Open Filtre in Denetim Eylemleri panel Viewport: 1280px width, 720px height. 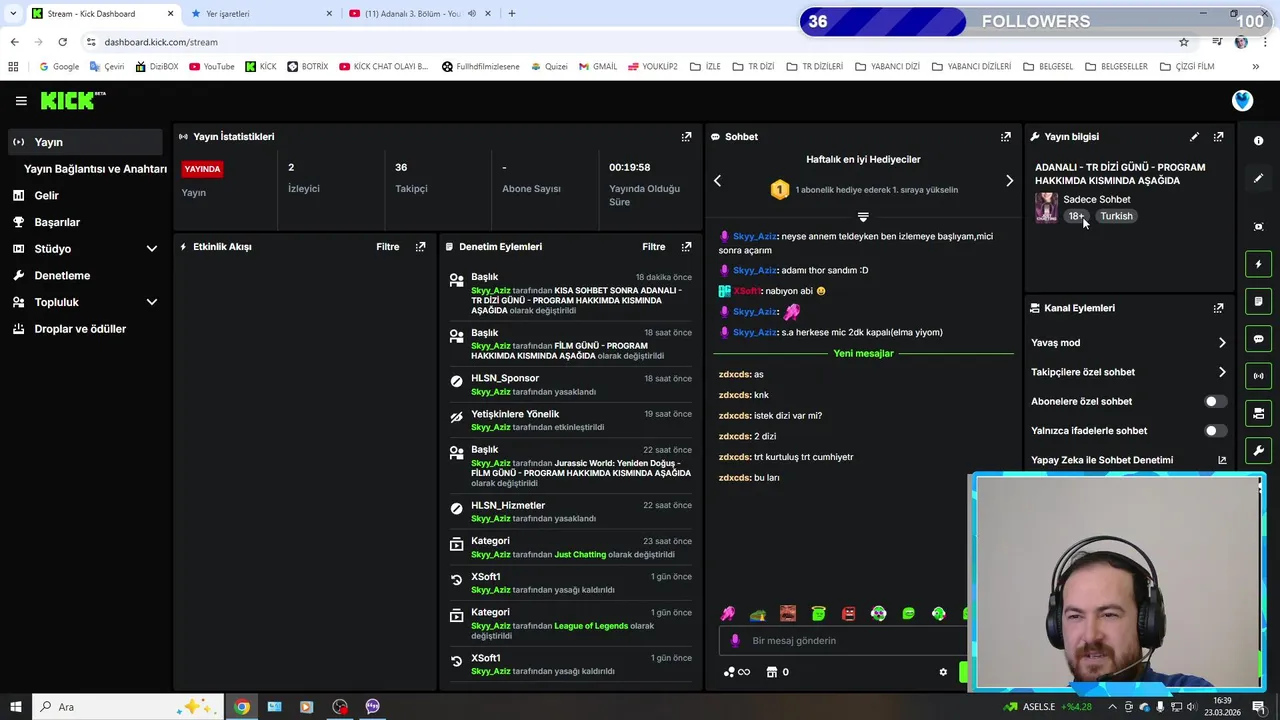653,247
